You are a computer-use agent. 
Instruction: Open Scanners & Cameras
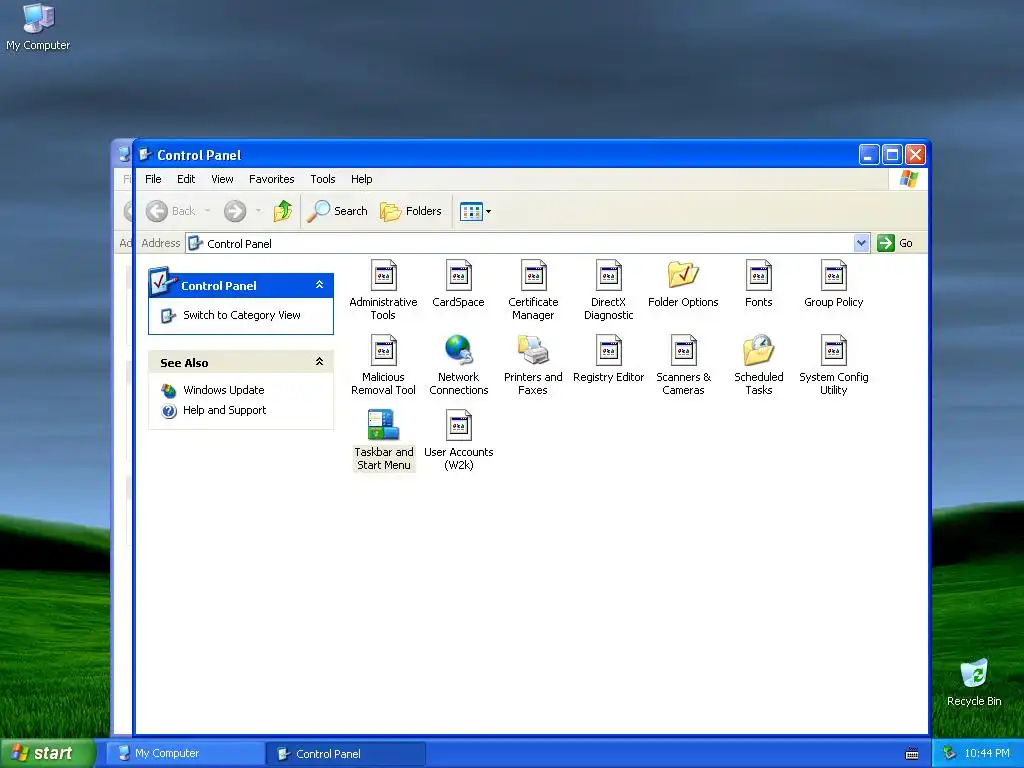click(683, 365)
